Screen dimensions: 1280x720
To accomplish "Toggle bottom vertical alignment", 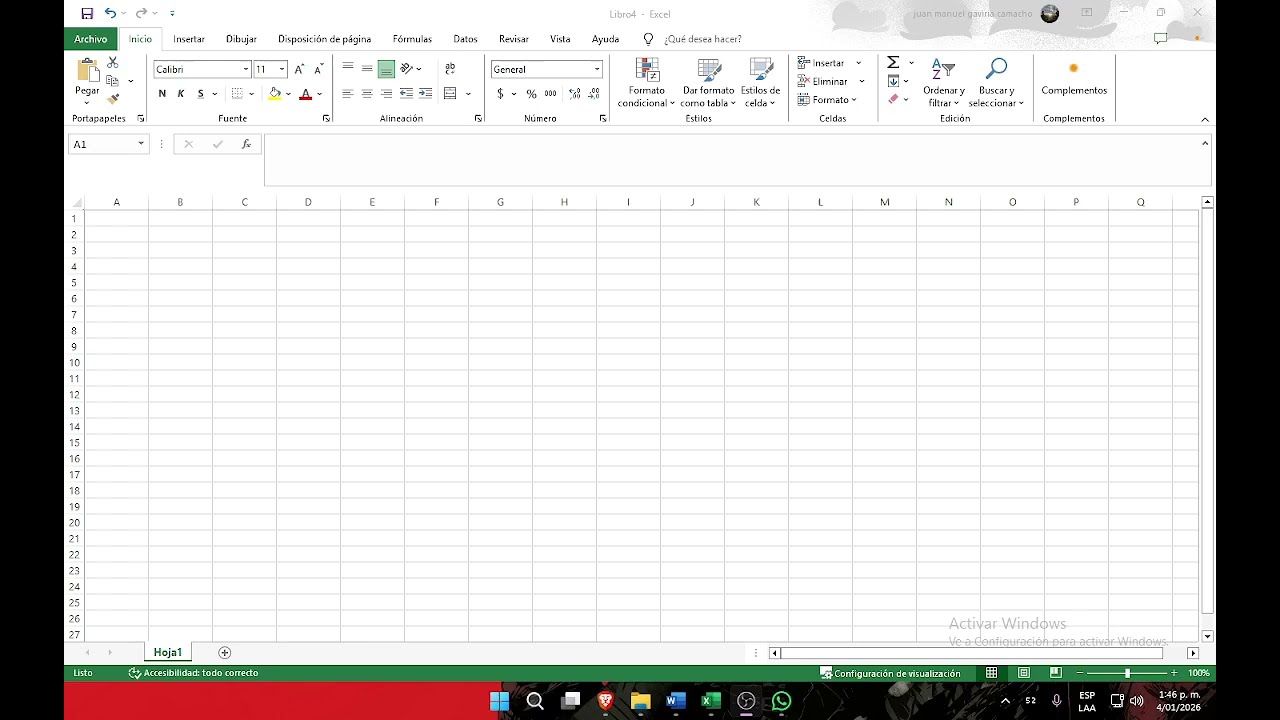I will click(386, 69).
